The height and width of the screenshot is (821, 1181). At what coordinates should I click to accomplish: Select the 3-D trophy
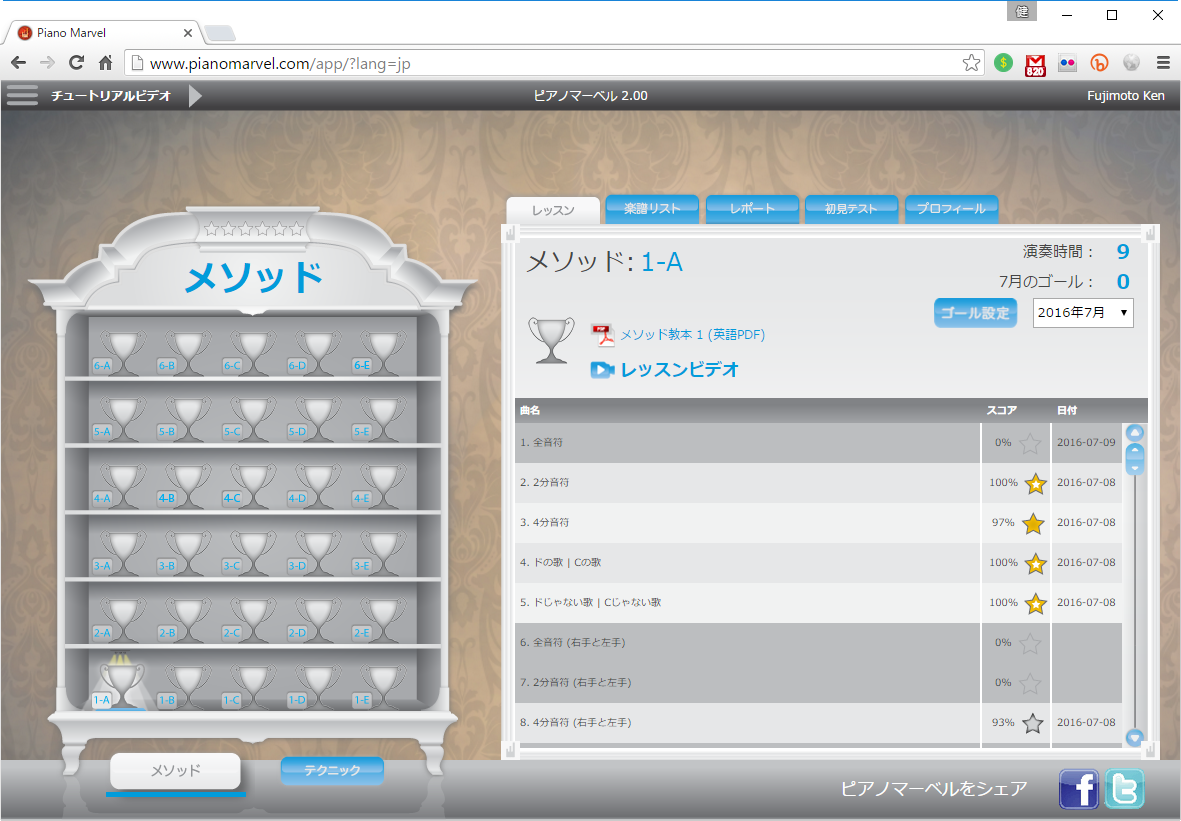(316, 554)
